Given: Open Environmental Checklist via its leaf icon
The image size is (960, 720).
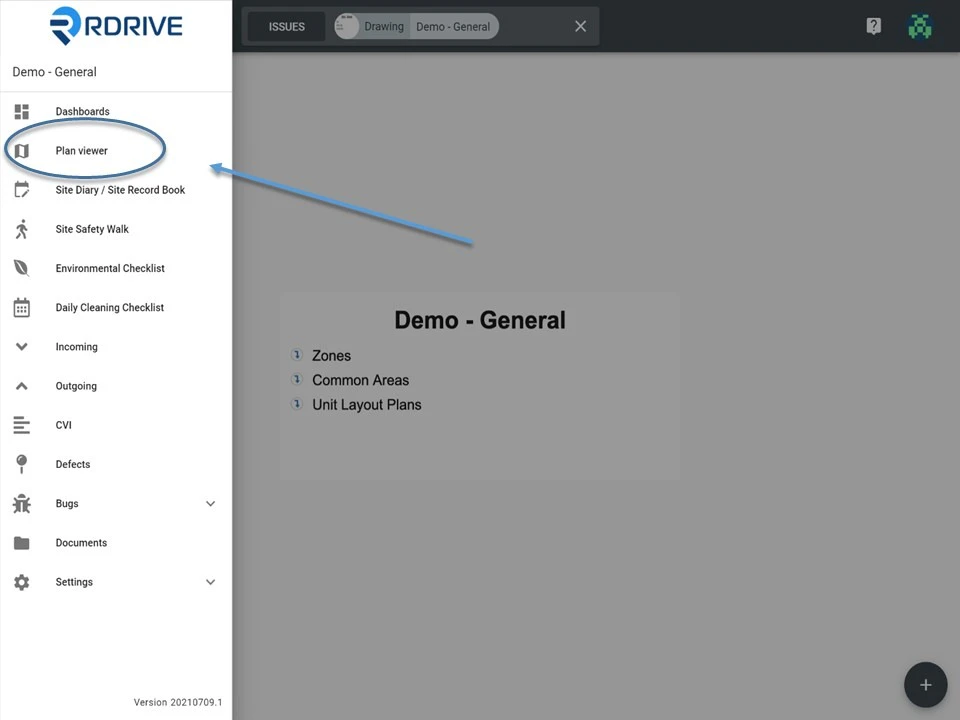Looking at the screenshot, I should click(21, 268).
